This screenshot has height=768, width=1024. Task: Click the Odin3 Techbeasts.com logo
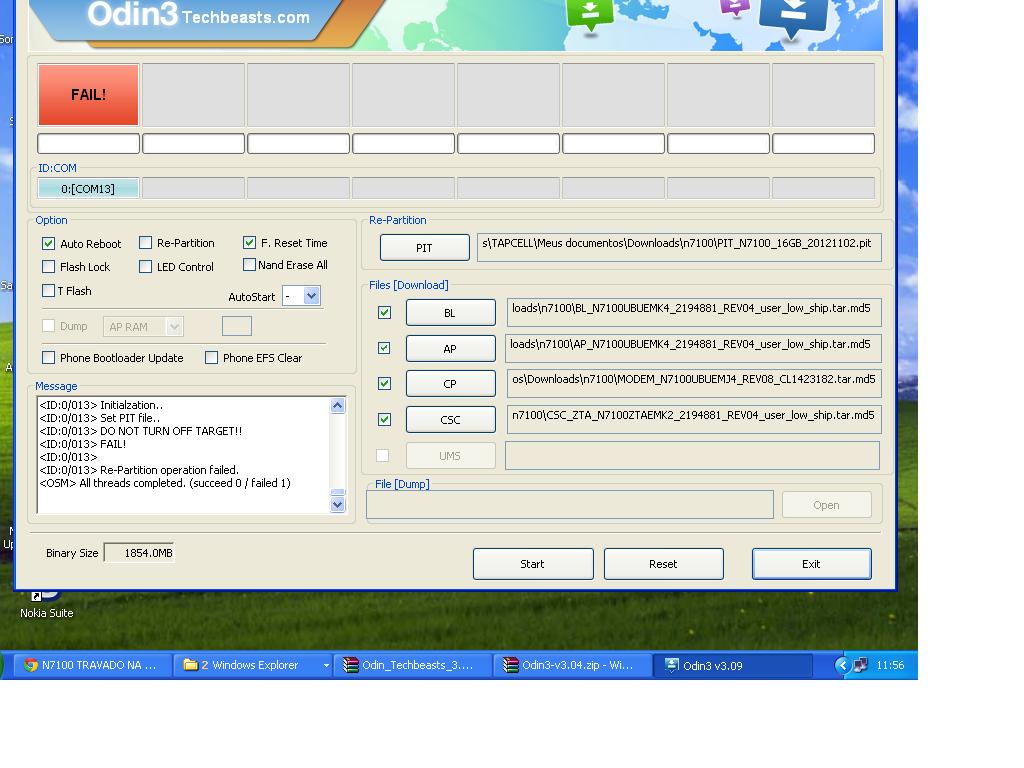pos(199,15)
